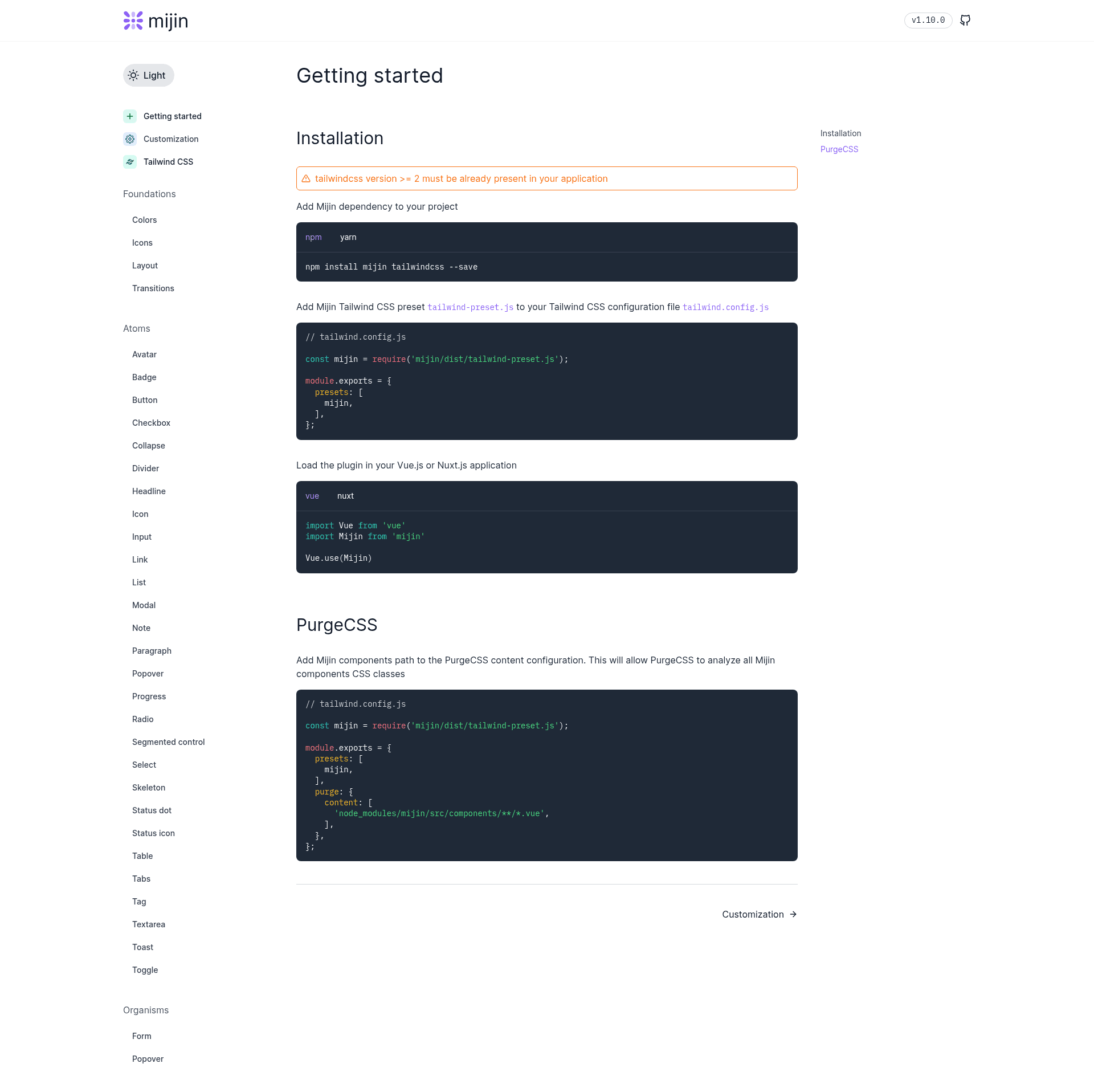The image size is (1094, 1092).
Task: Open the Toast atom page
Action: click(143, 947)
